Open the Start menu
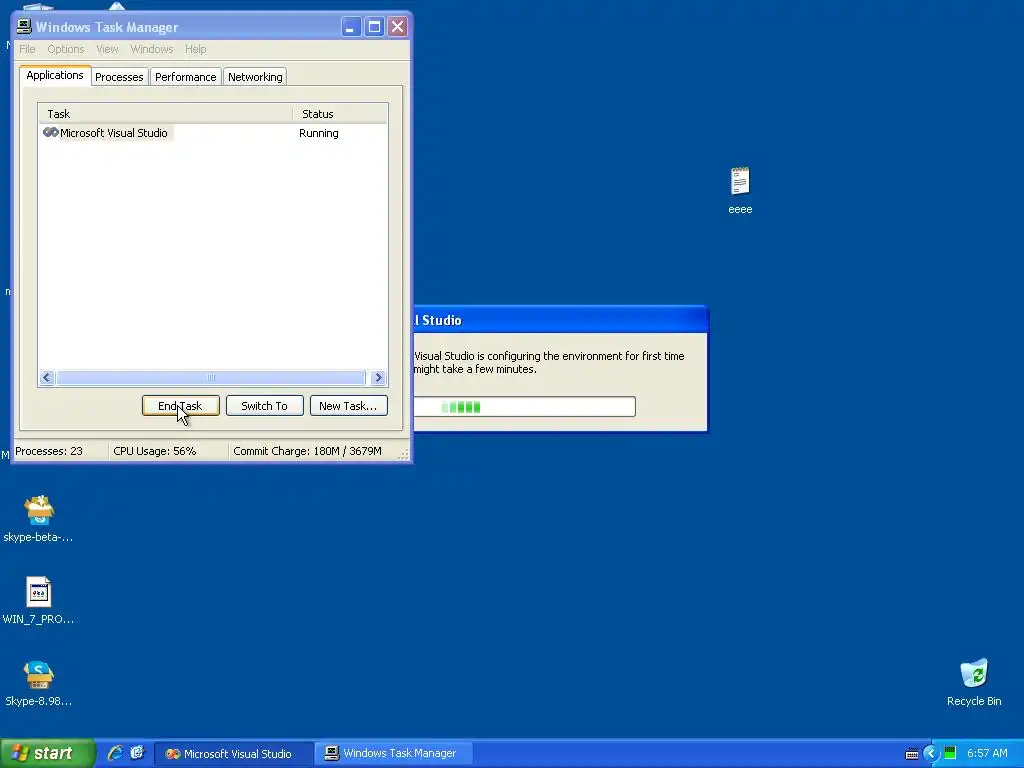This screenshot has height=768, width=1024. point(48,753)
